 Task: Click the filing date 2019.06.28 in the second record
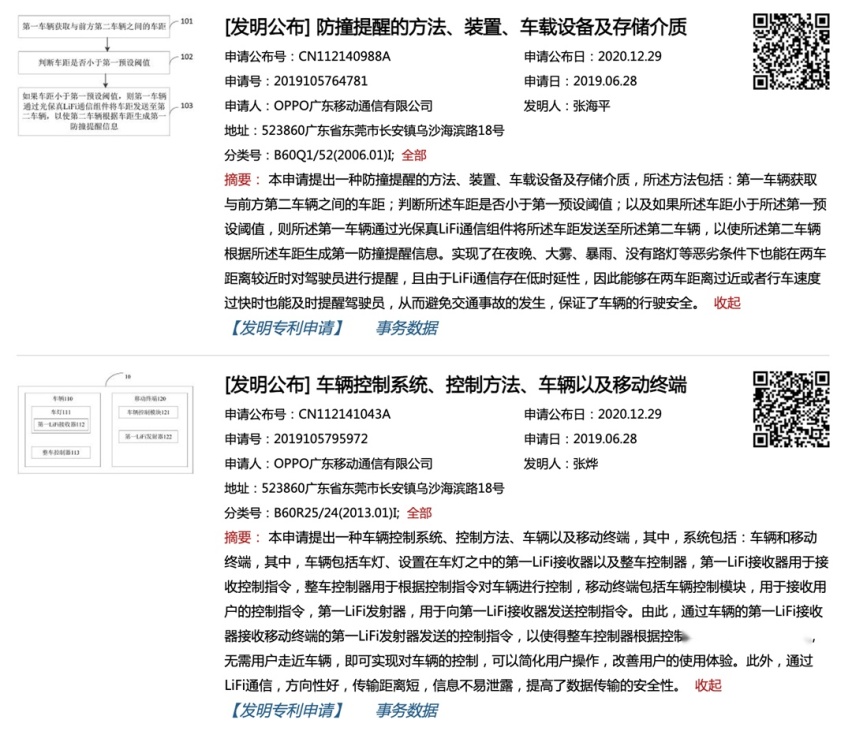tap(605, 439)
